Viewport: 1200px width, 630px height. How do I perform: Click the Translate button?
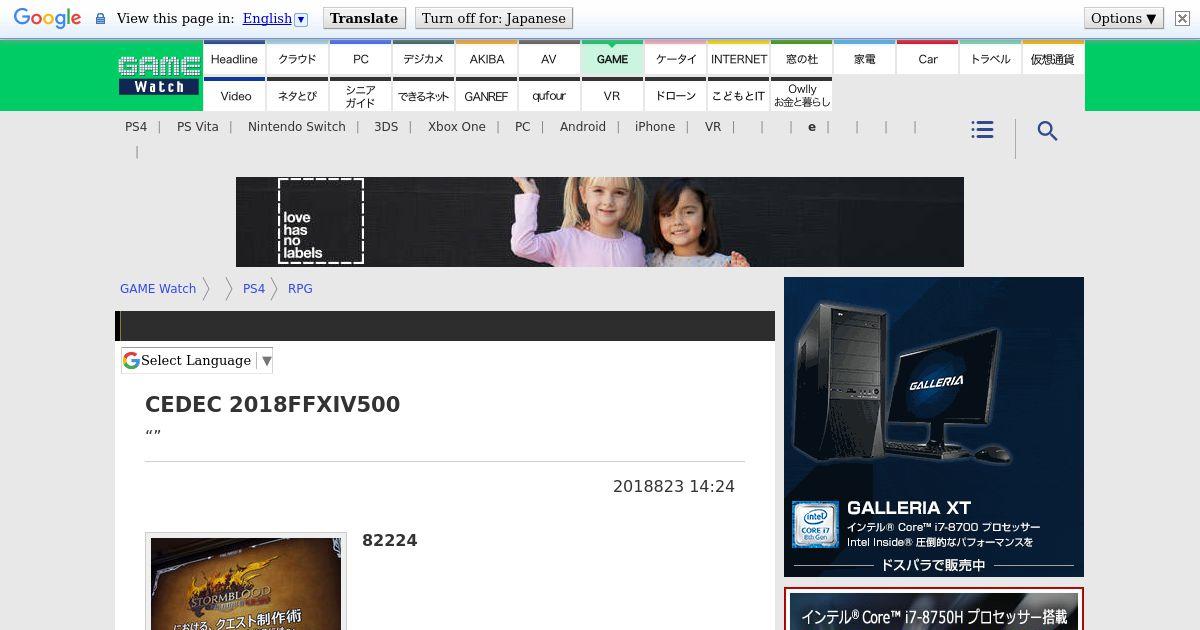coord(364,18)
